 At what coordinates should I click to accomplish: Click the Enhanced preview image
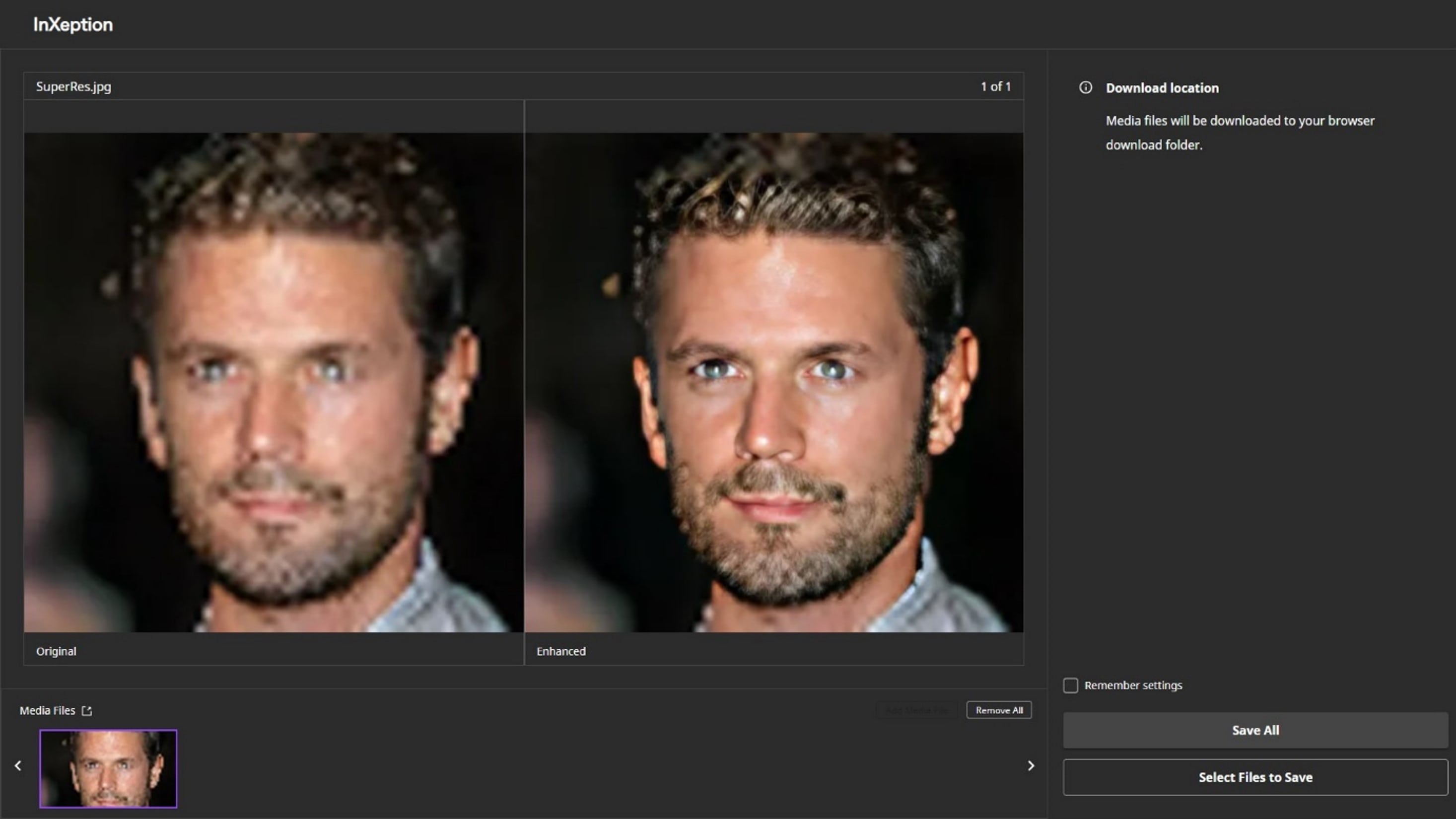[773, 382]
